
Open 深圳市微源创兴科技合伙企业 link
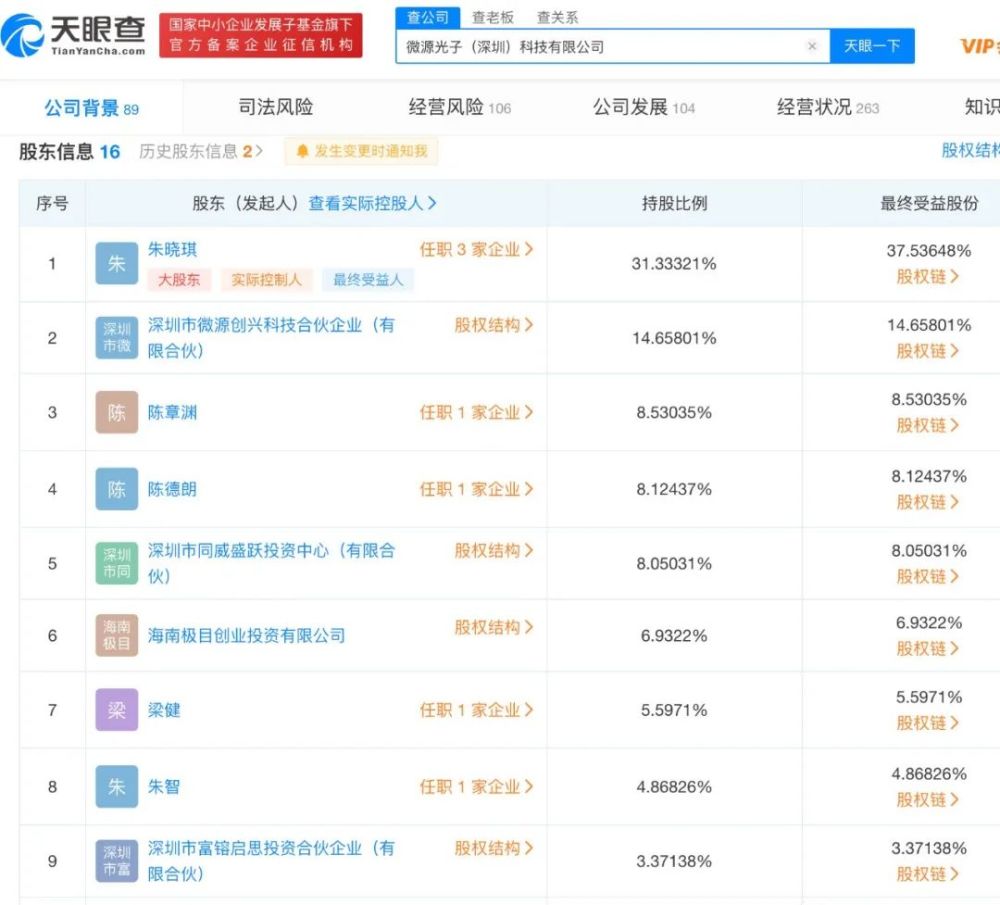(271, 338)
